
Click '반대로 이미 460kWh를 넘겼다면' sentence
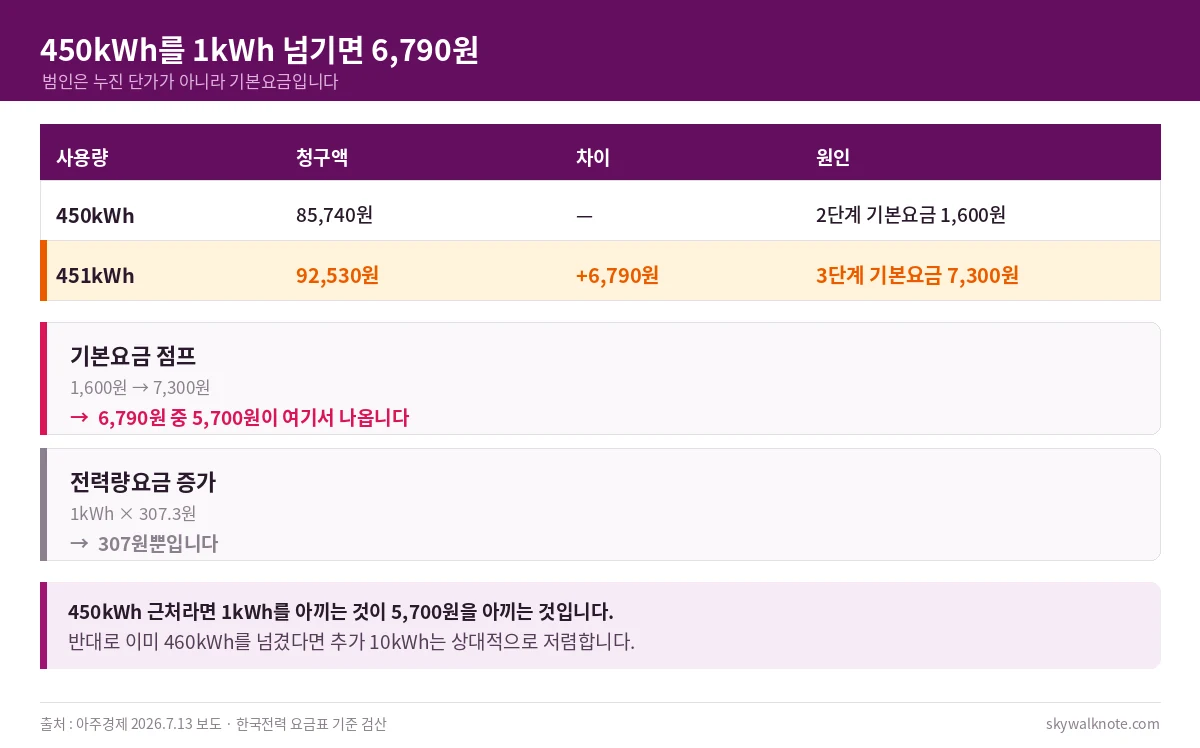tap(351, 641)
